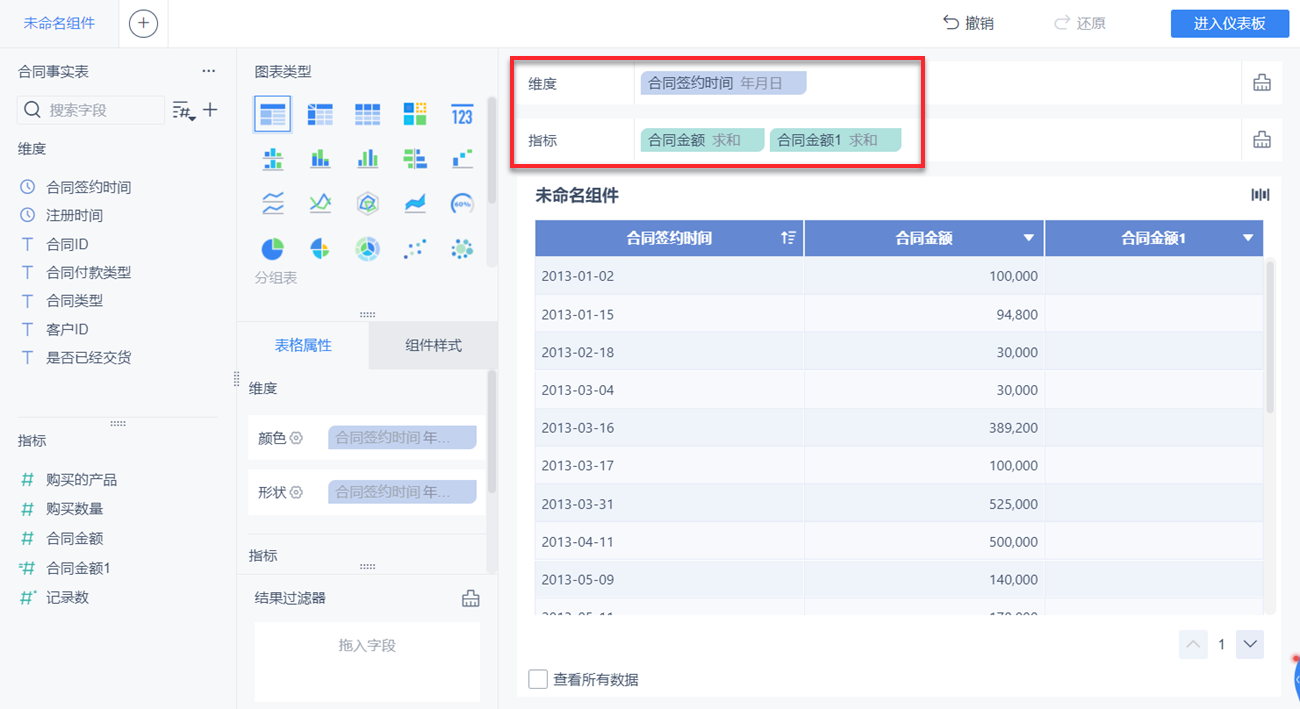1300x709 pixels.
Task: Select the 合同签约时间 dimension field
Action: [x=88, y=187]
